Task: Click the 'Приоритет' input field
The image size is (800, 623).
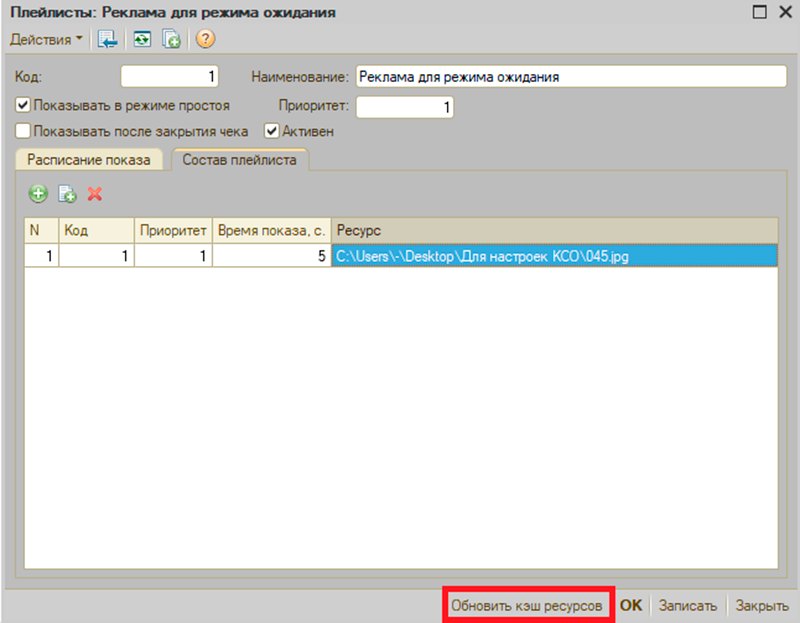Action: 405,107
